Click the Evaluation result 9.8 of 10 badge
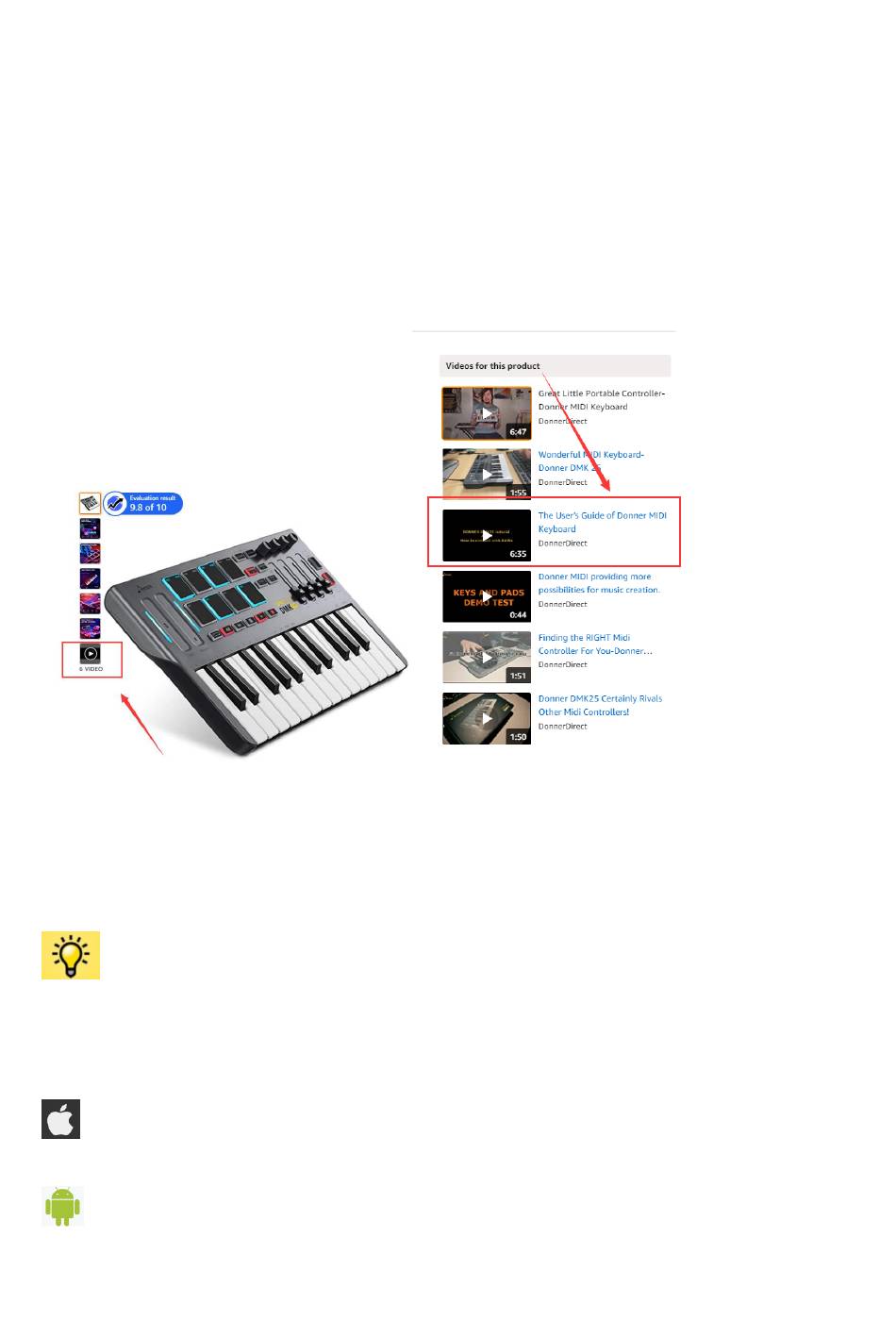 click(x=143, y=503)
